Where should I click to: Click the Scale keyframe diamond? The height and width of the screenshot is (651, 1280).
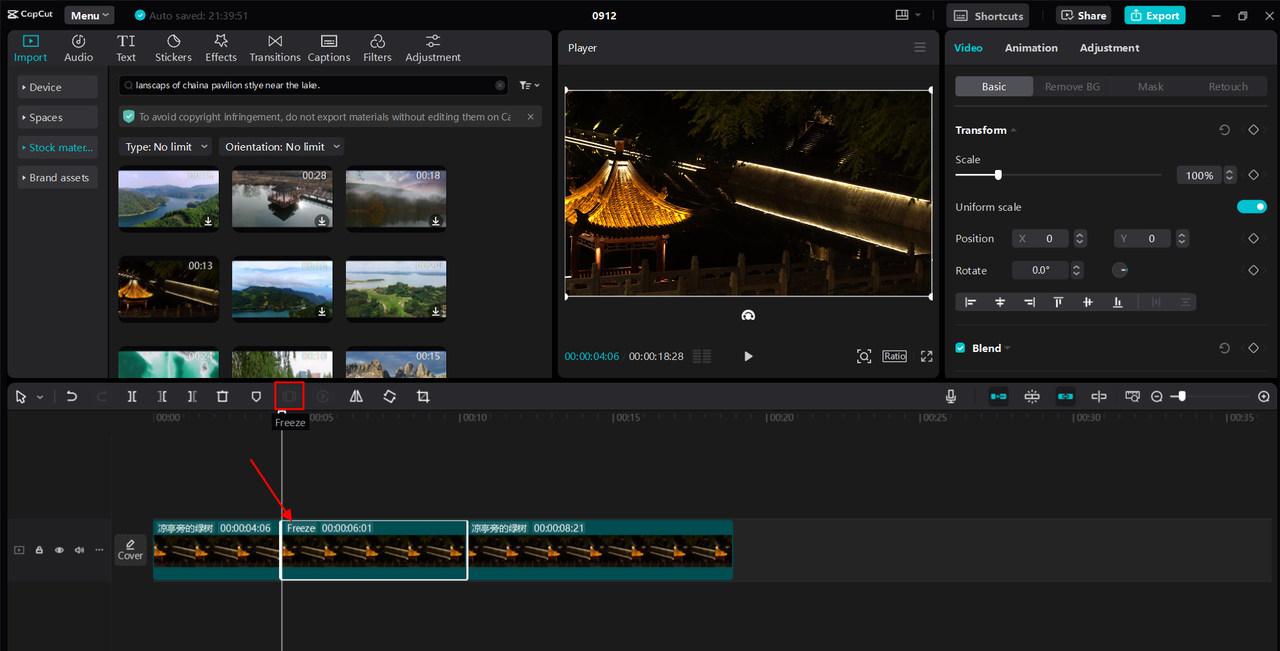pyautogui.click(x=1253, y=175)
